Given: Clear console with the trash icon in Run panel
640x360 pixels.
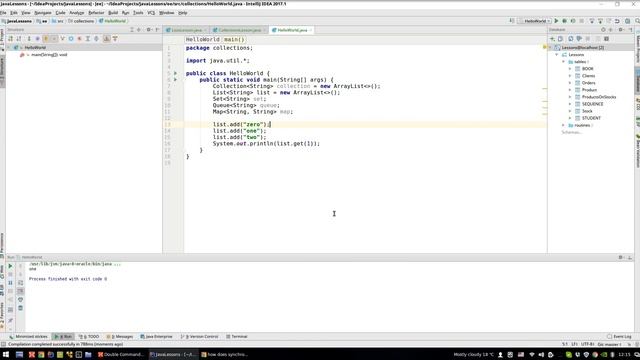Looking at the screenshot, I should pyautogui.click(x=20, y=308).
